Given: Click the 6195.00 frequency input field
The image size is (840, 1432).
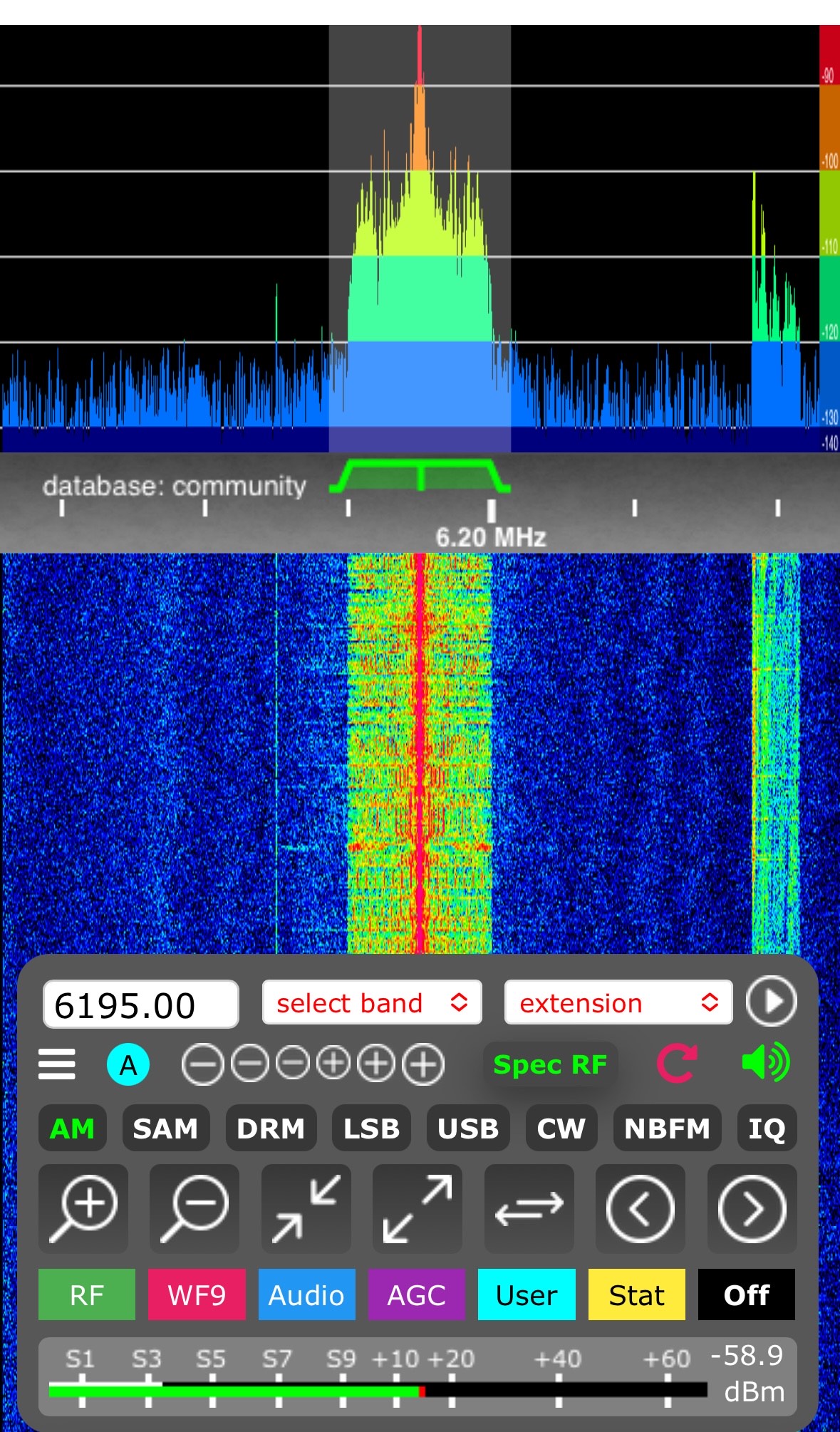Looking at the screenshot, I should [x=140, y=1005].
